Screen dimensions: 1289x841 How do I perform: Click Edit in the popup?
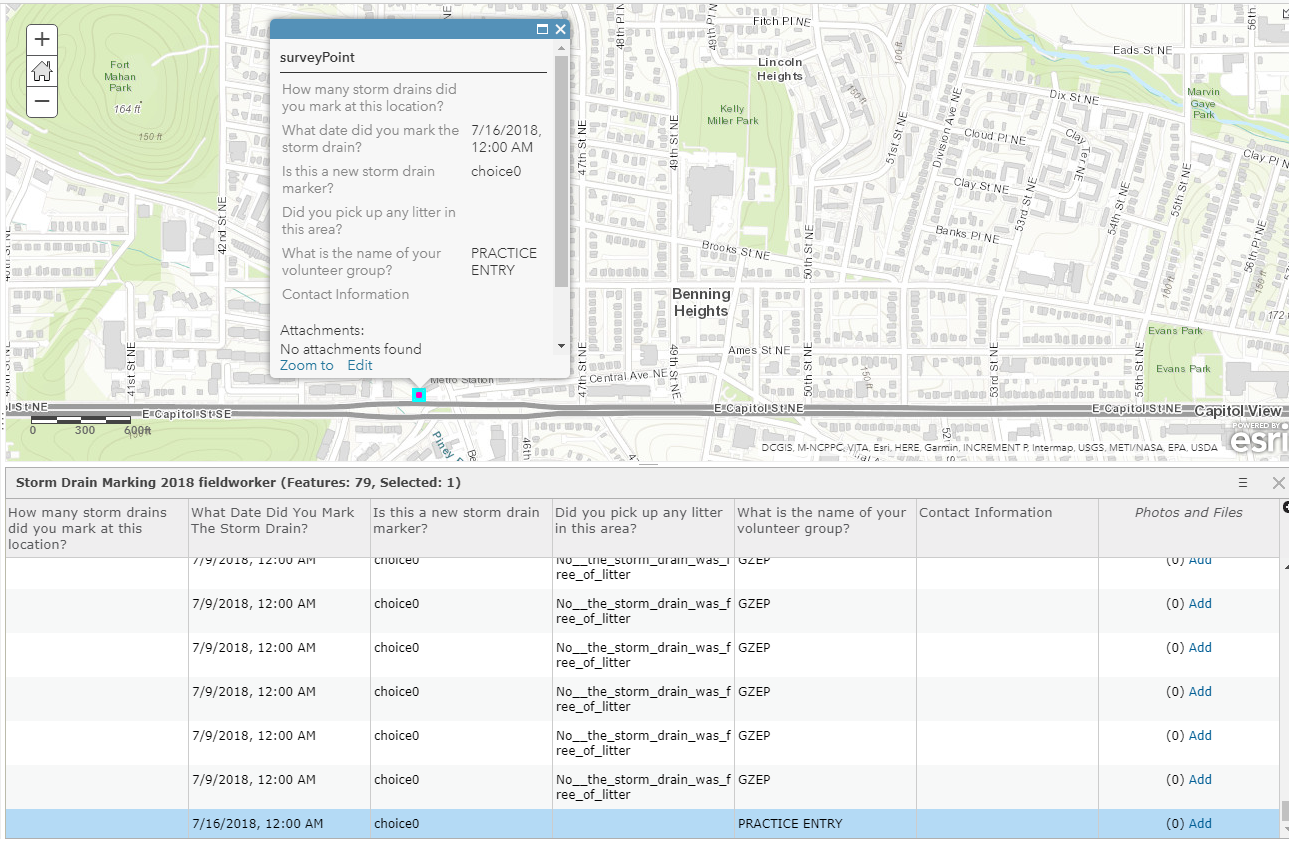tap(360, 366)
